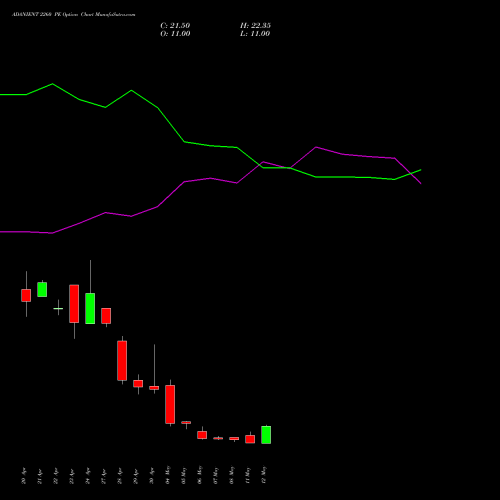Click the 12 May date label

(x=264, y=475)
